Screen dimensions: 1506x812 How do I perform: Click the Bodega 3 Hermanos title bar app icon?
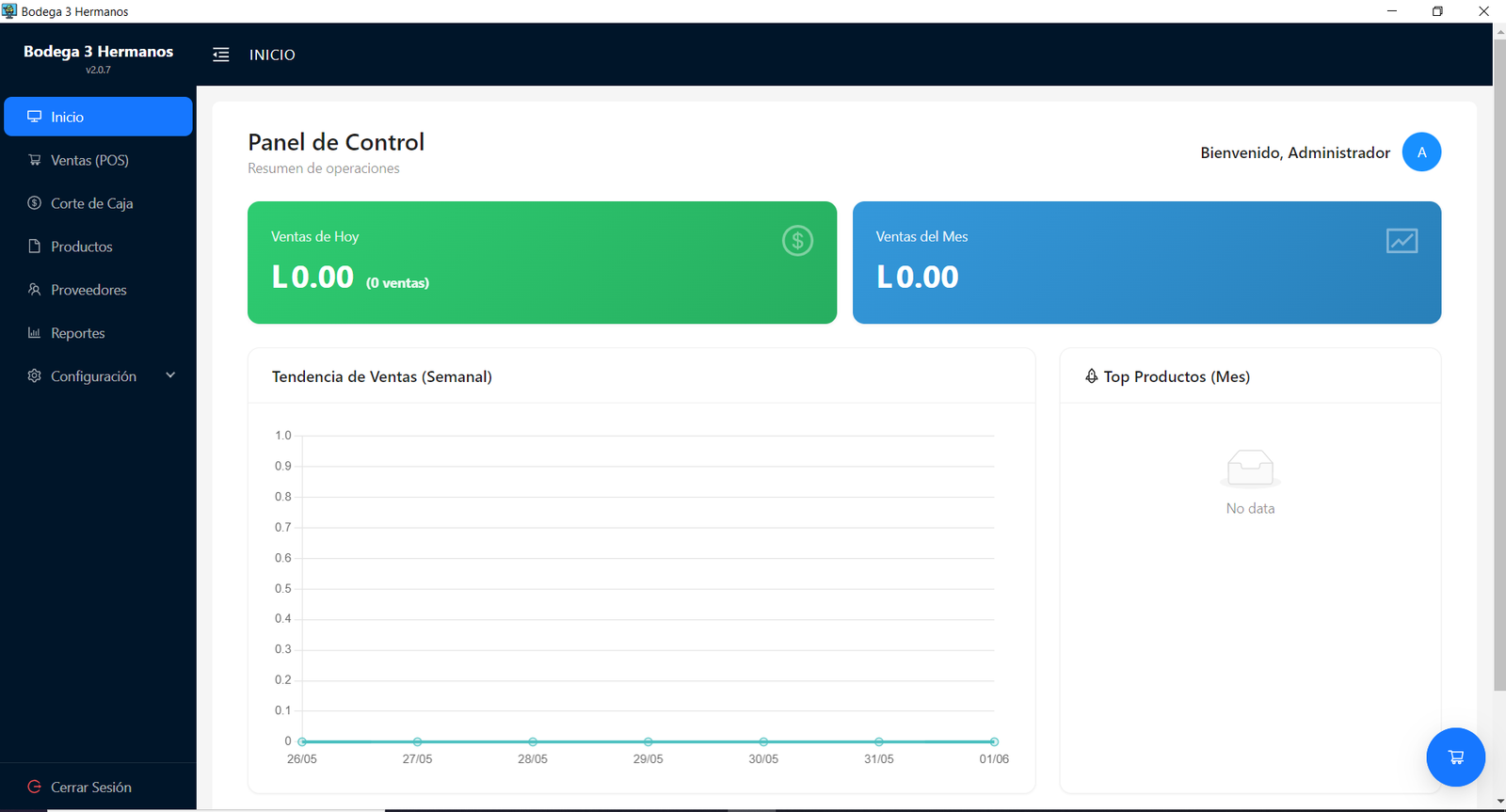pos(9,11)
